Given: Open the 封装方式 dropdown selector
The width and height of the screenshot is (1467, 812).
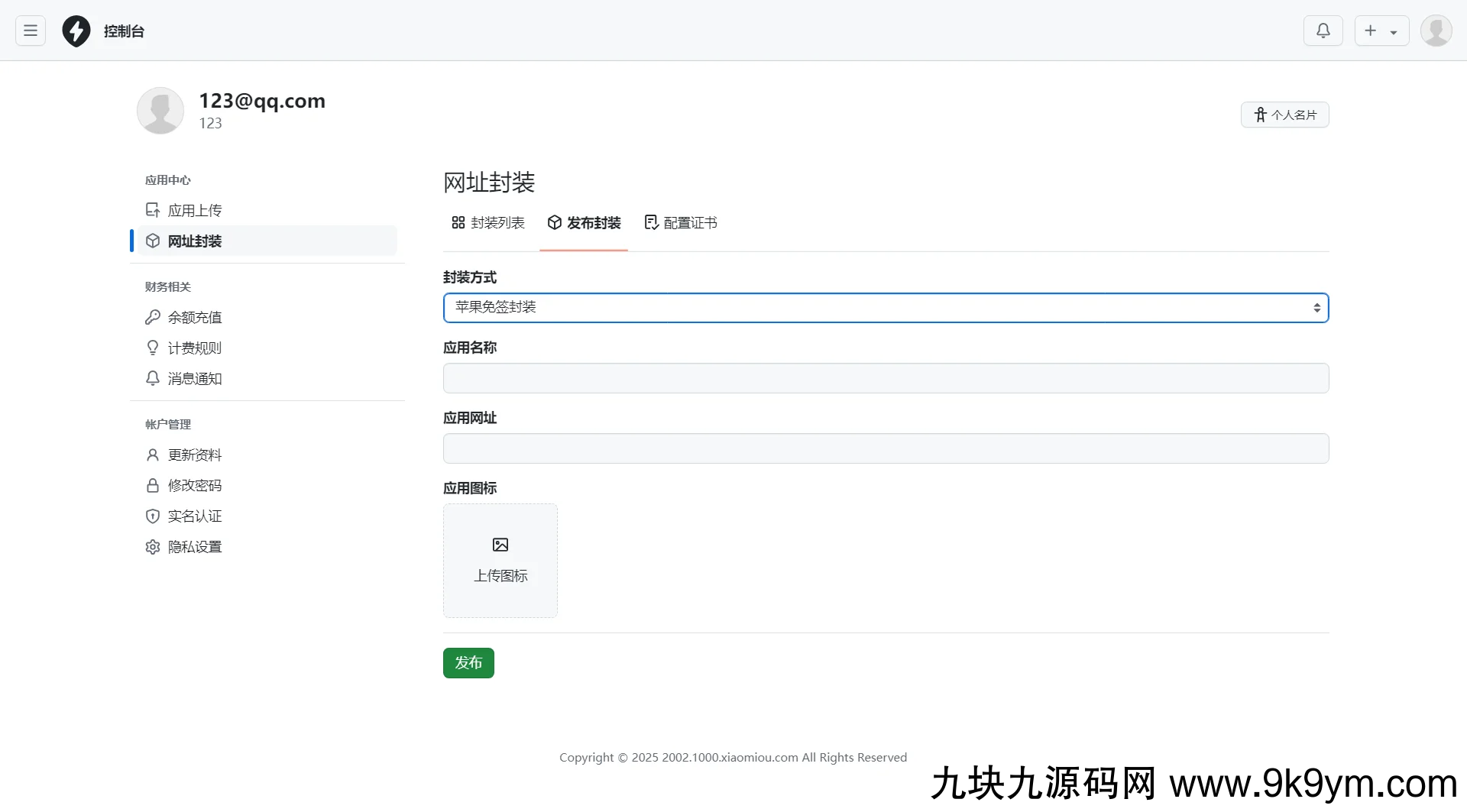Looking at the screenshot, I should (886, 308).
